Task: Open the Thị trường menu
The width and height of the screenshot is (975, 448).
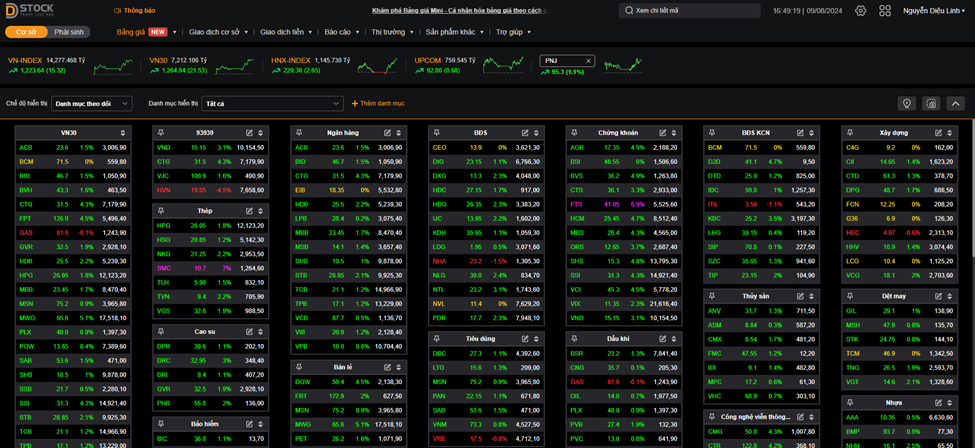Action: 392,32
